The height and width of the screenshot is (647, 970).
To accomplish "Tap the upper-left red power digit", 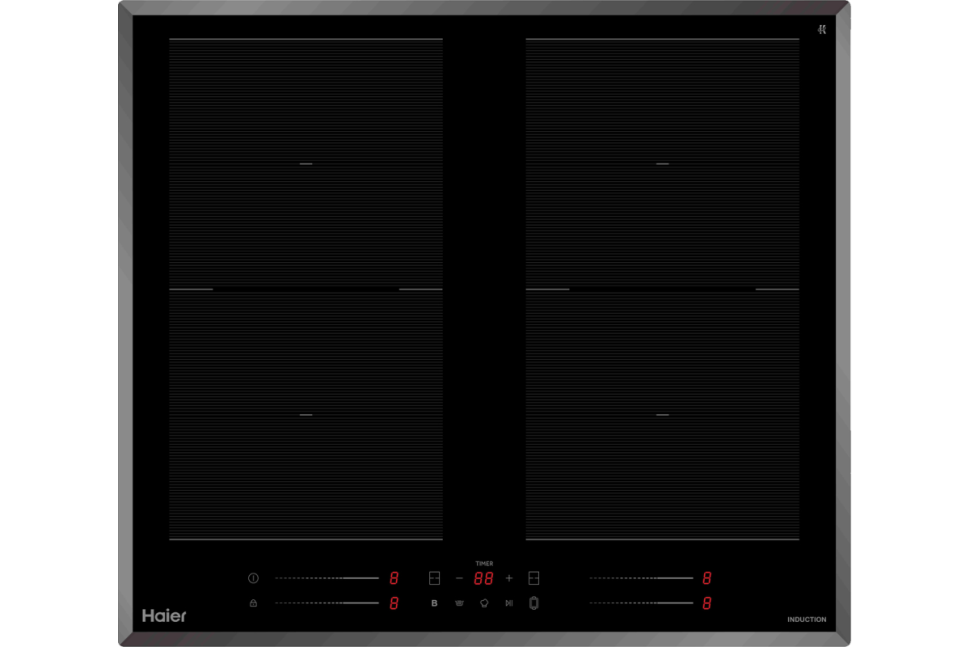I will click(394, 579).
